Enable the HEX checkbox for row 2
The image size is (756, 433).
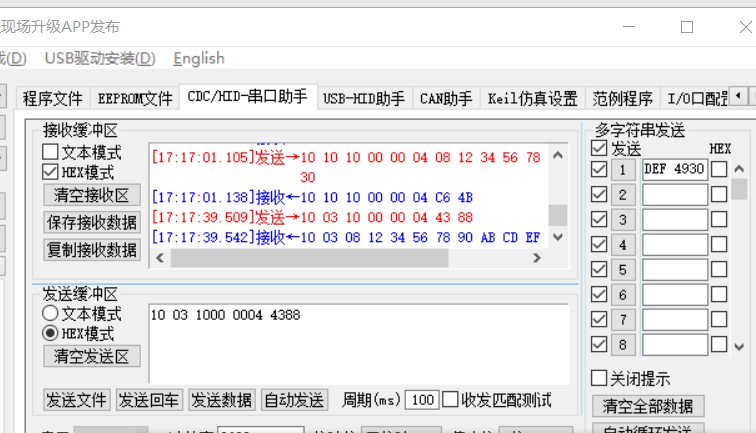click(x=719, y=194)
